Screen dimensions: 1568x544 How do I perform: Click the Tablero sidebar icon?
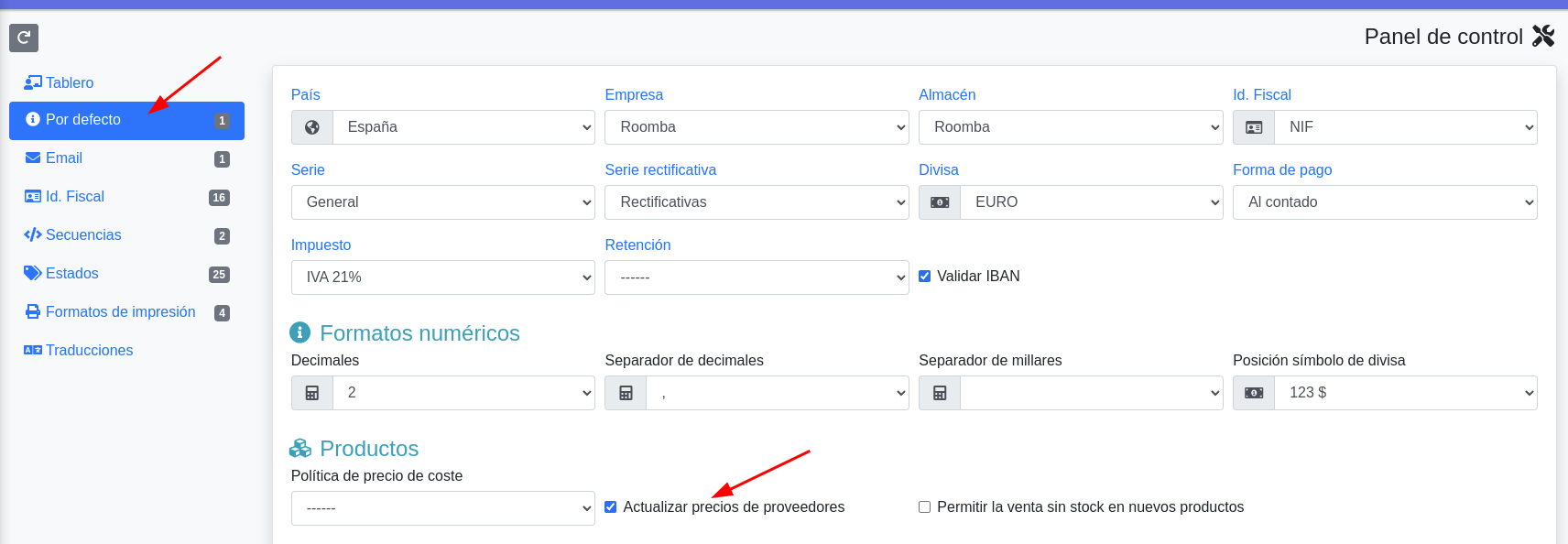click(33, 82)
